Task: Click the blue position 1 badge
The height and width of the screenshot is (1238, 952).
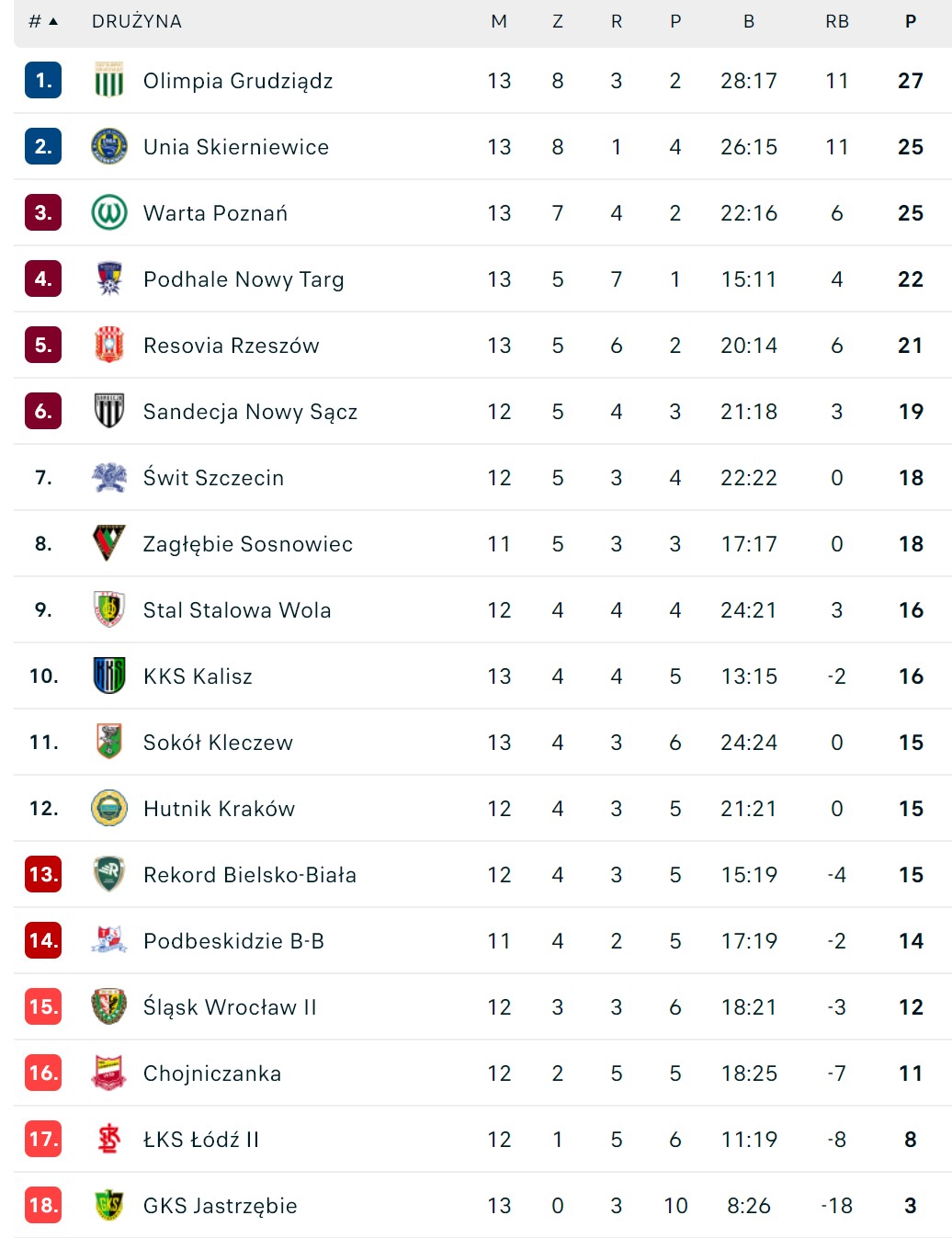Action: [43, 81]
